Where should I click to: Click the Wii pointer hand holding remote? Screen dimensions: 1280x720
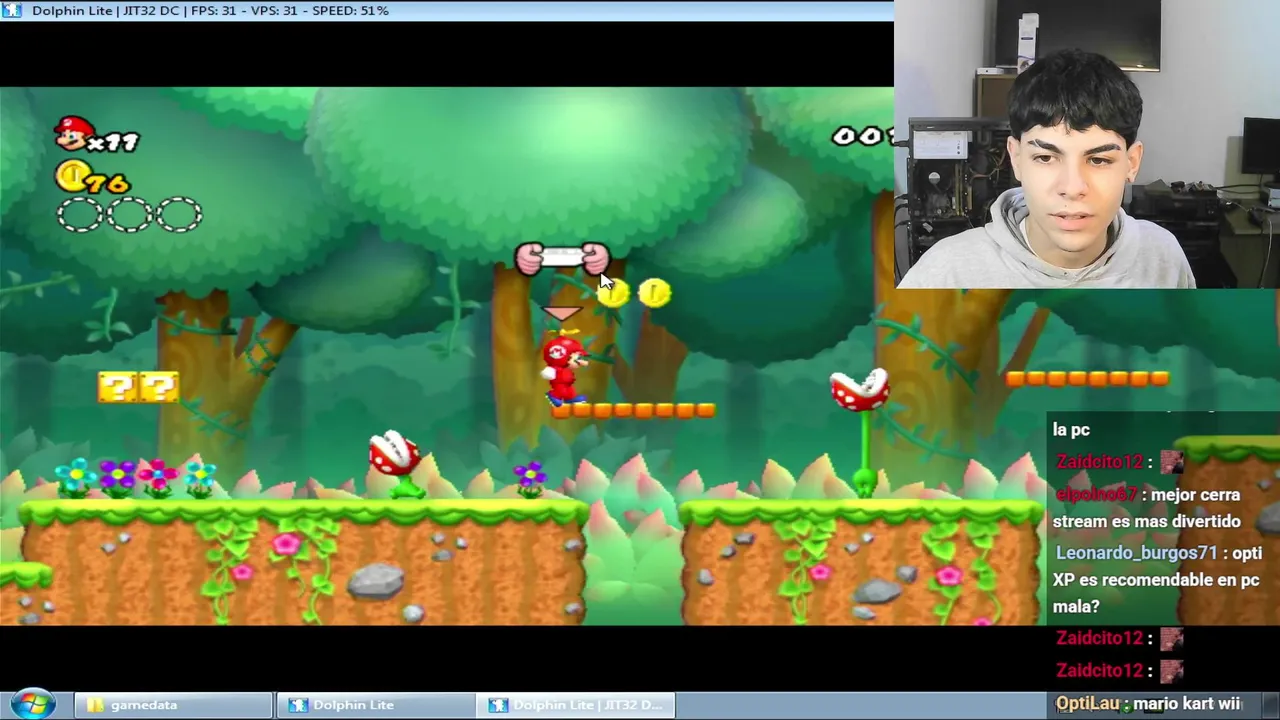point(561,259)
